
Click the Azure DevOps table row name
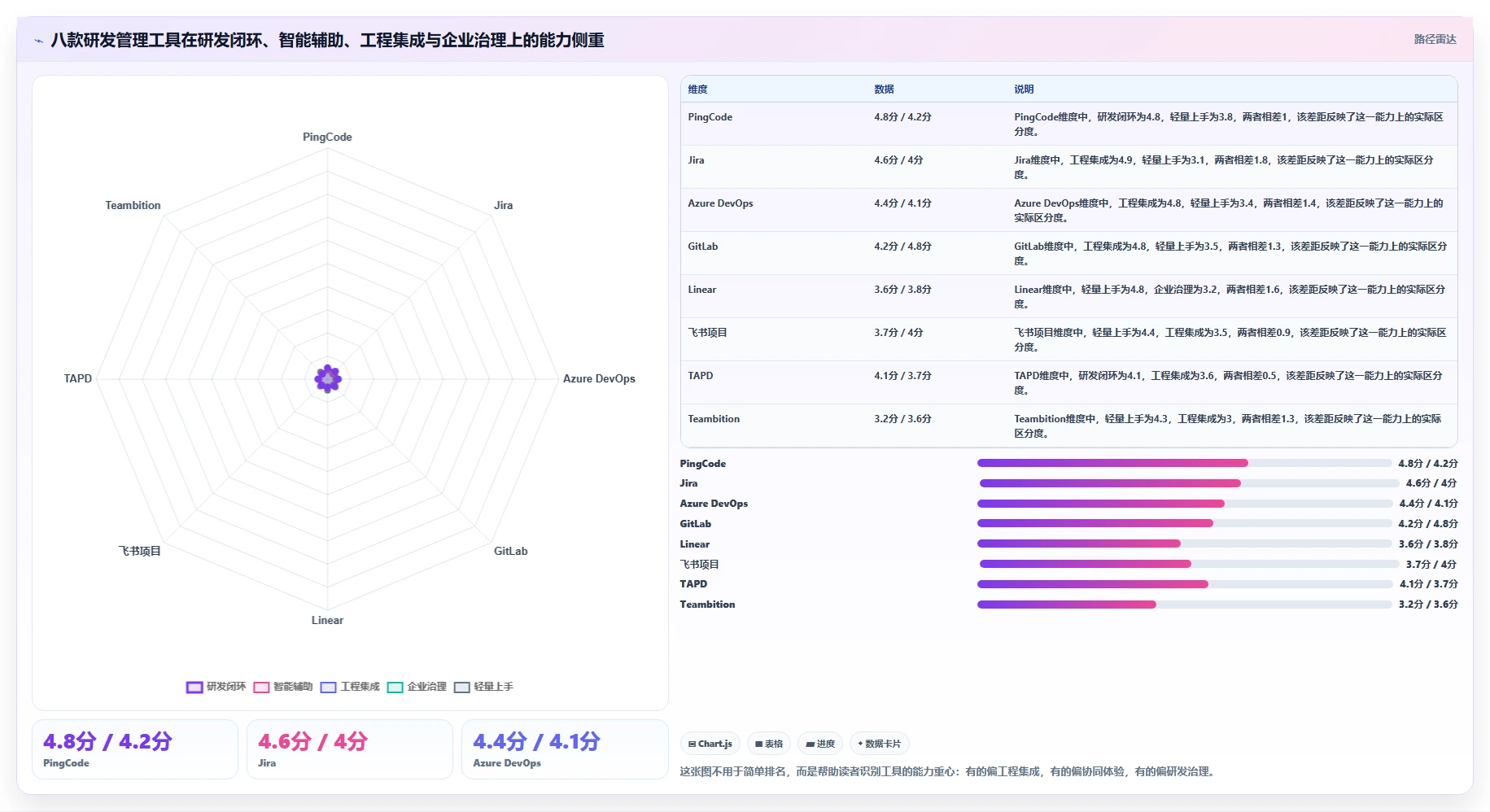click(x=720, y=203)
